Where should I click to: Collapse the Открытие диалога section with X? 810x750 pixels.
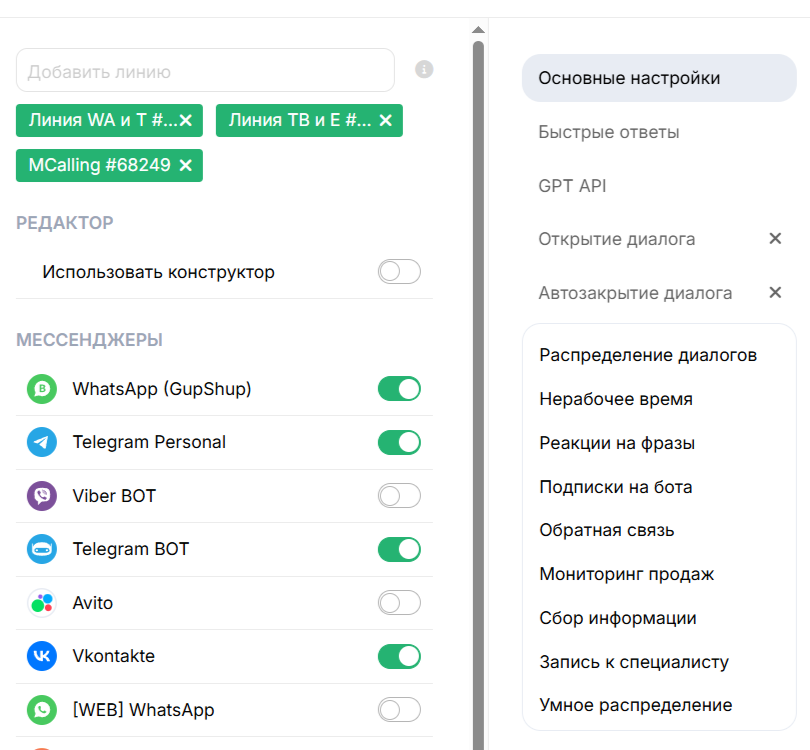(774, 239)
